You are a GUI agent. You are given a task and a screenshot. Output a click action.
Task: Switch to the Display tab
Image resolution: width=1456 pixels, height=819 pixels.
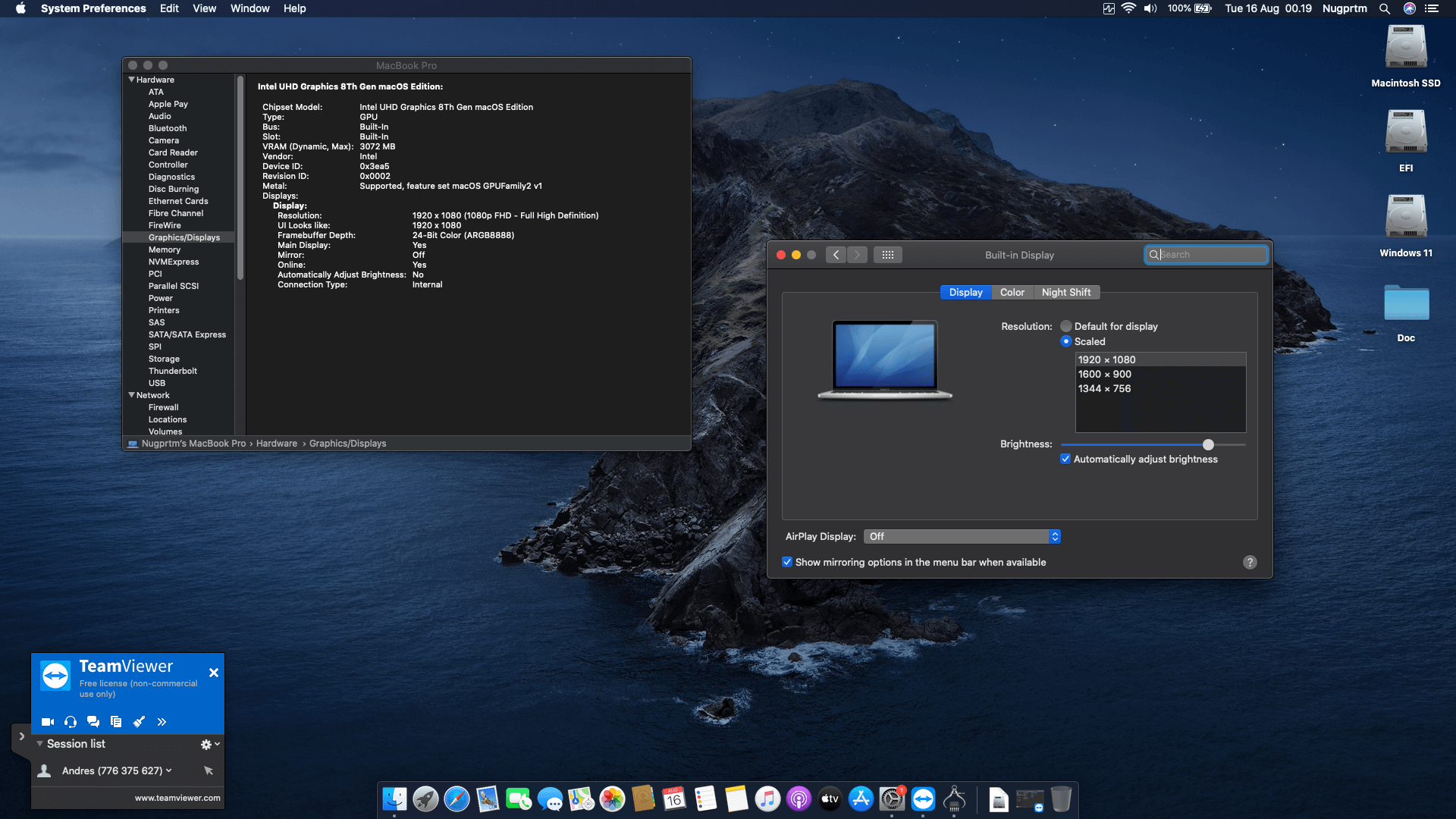point(965,292)
